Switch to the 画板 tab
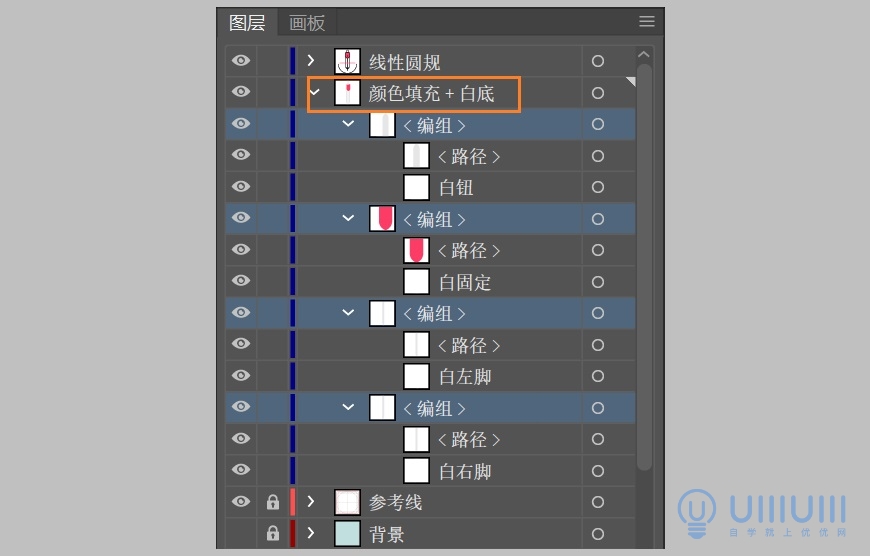 tap(307, 23)
